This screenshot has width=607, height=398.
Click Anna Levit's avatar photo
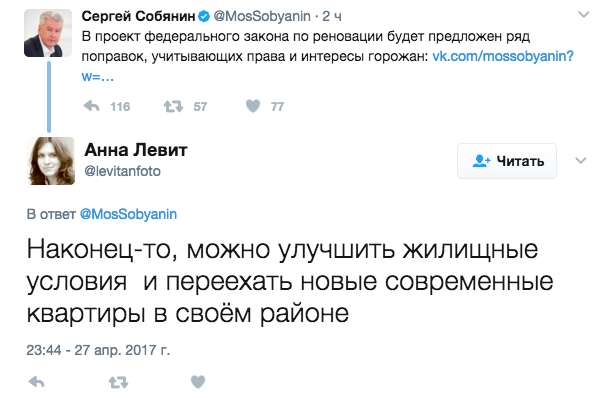tap(51, 161)
